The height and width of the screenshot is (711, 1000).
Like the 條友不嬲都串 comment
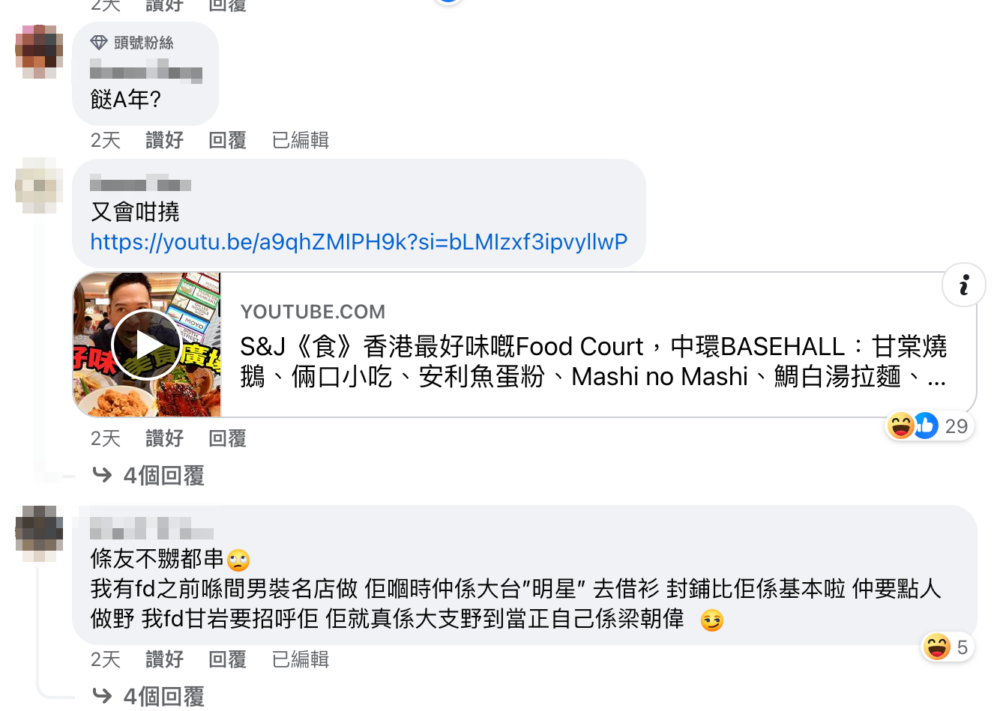pos(165,659)
